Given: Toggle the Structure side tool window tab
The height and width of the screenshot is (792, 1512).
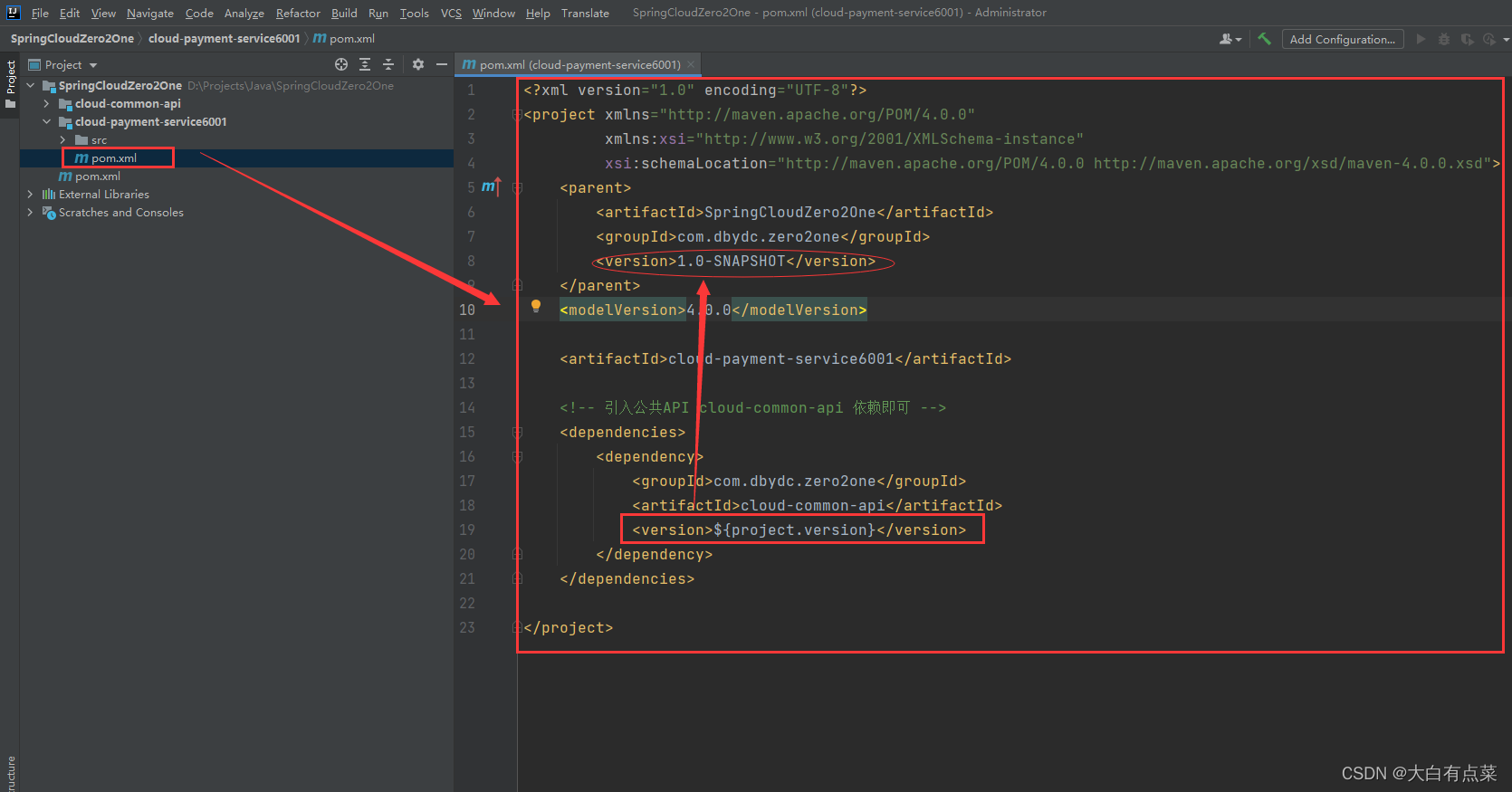Looking at the screenshot, I should [10, 773].
